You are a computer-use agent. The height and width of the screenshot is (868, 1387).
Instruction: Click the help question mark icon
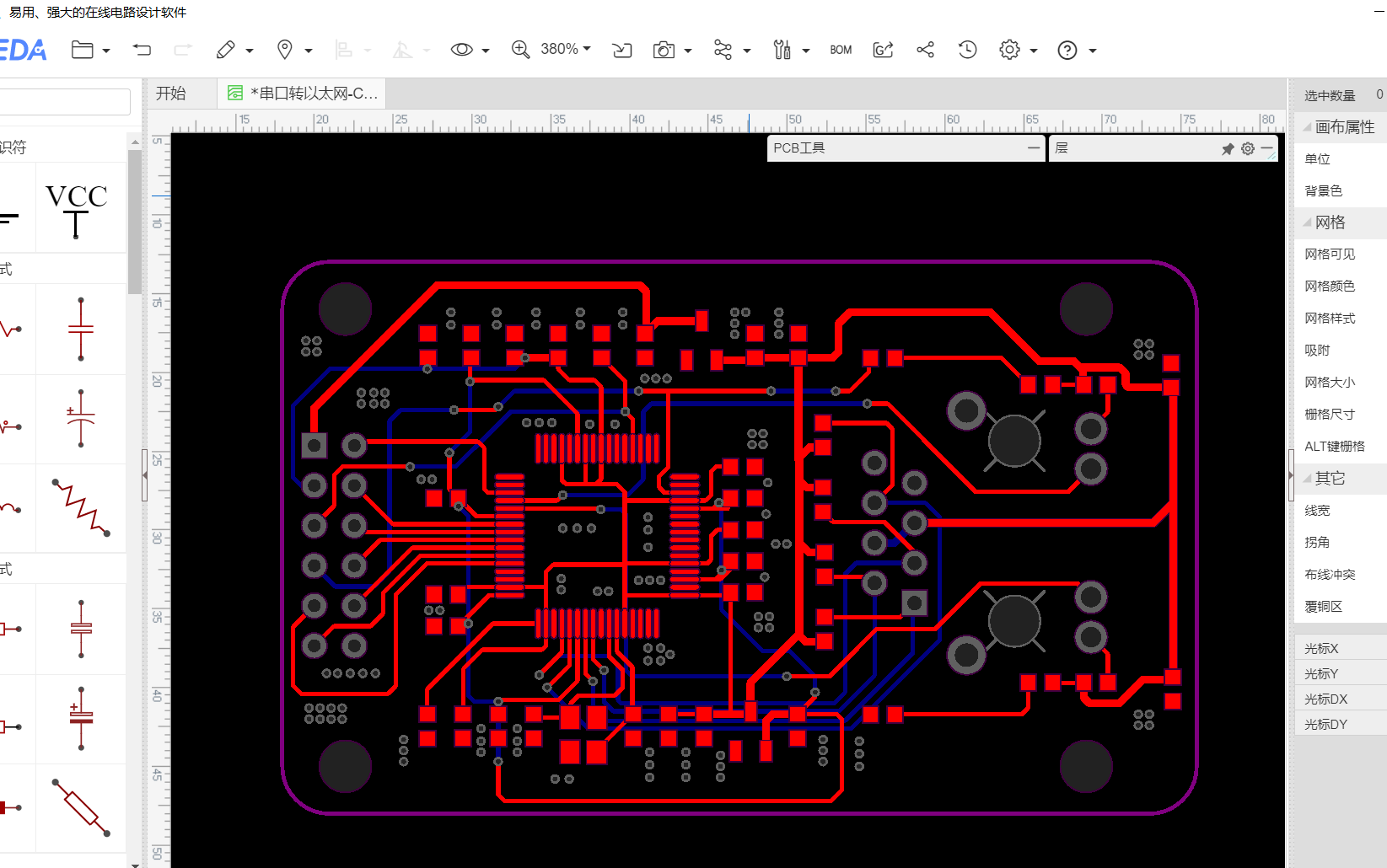coord(1067,50)
